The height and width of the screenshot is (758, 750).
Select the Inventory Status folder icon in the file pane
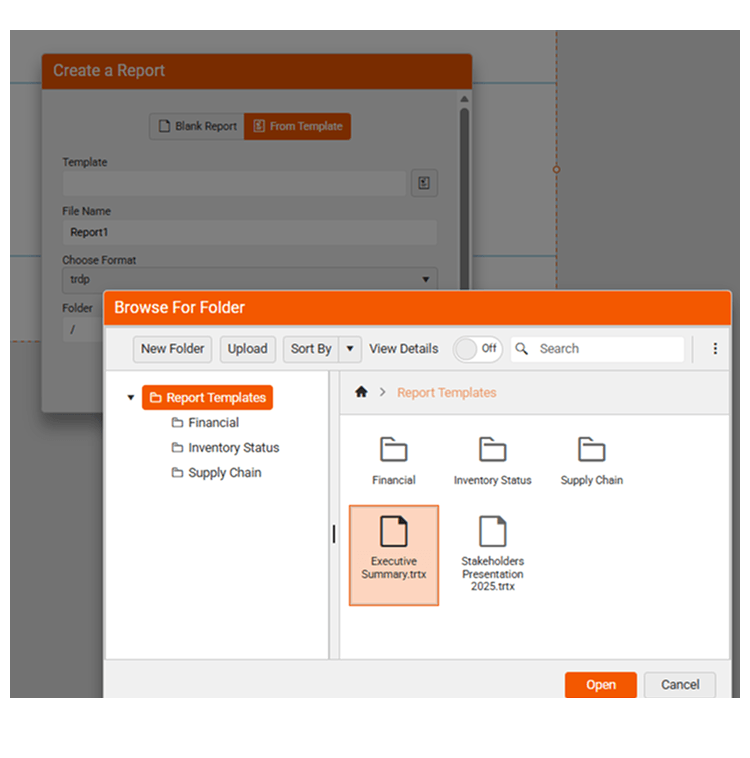[x=492, y=450]
